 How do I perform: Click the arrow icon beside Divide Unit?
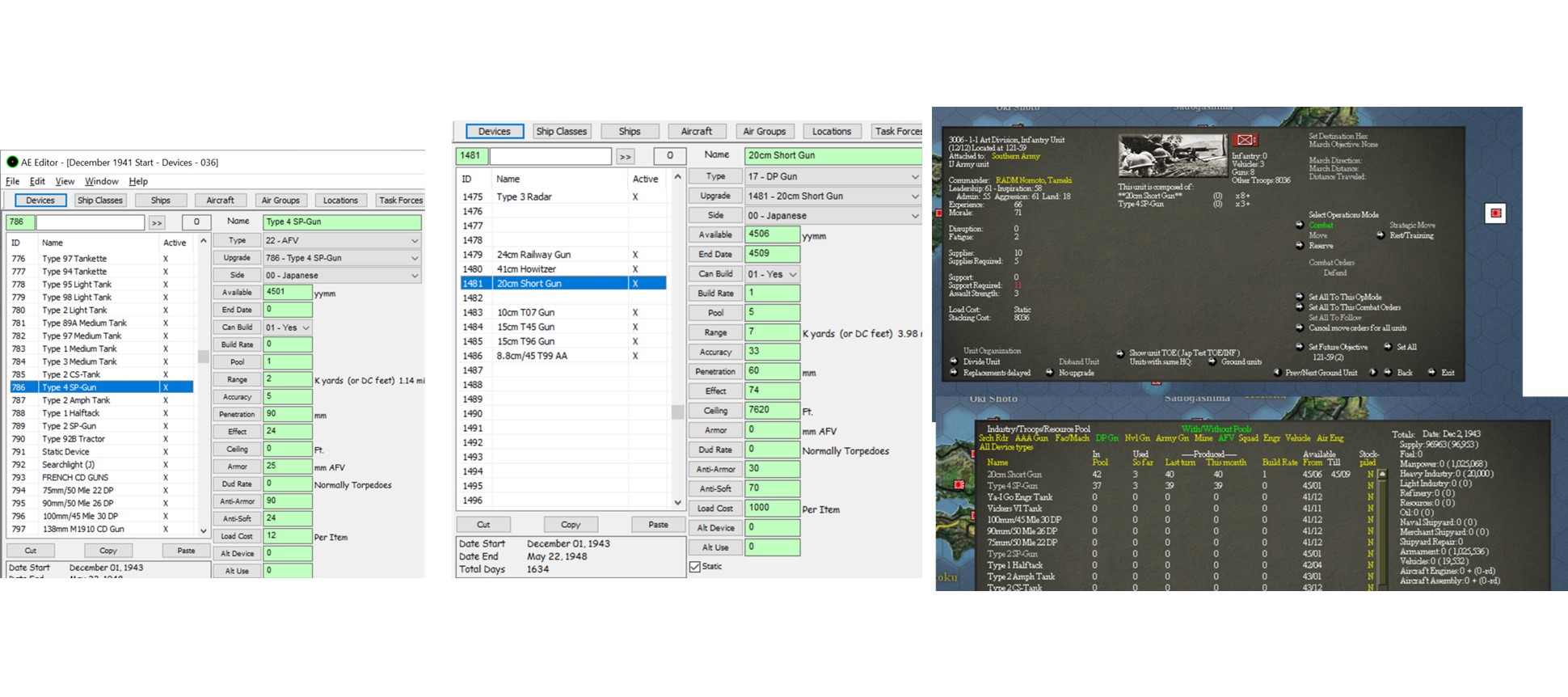coord(953,361)
